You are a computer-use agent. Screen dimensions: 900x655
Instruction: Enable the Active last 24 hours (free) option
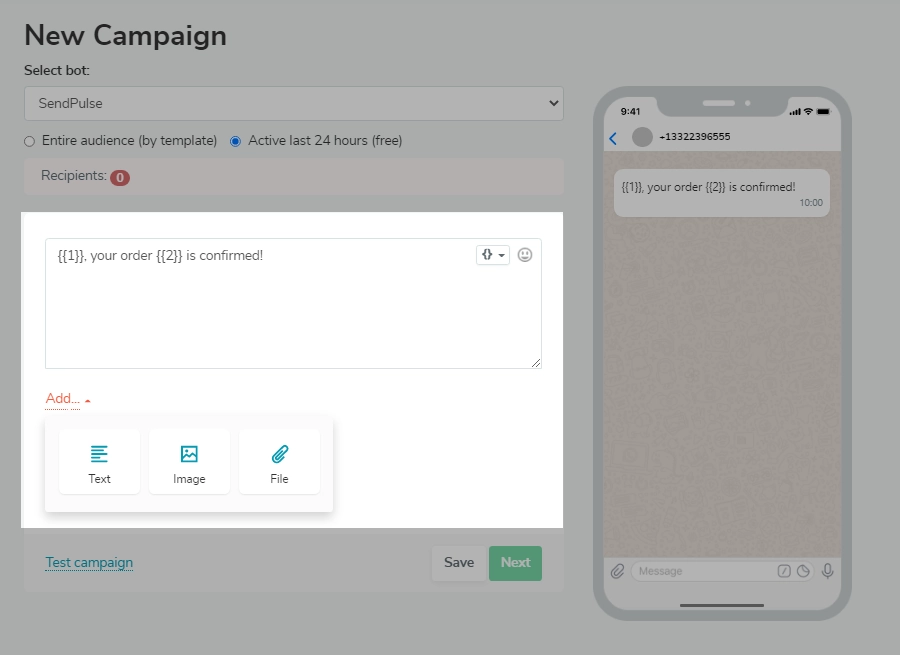(235, 141)
